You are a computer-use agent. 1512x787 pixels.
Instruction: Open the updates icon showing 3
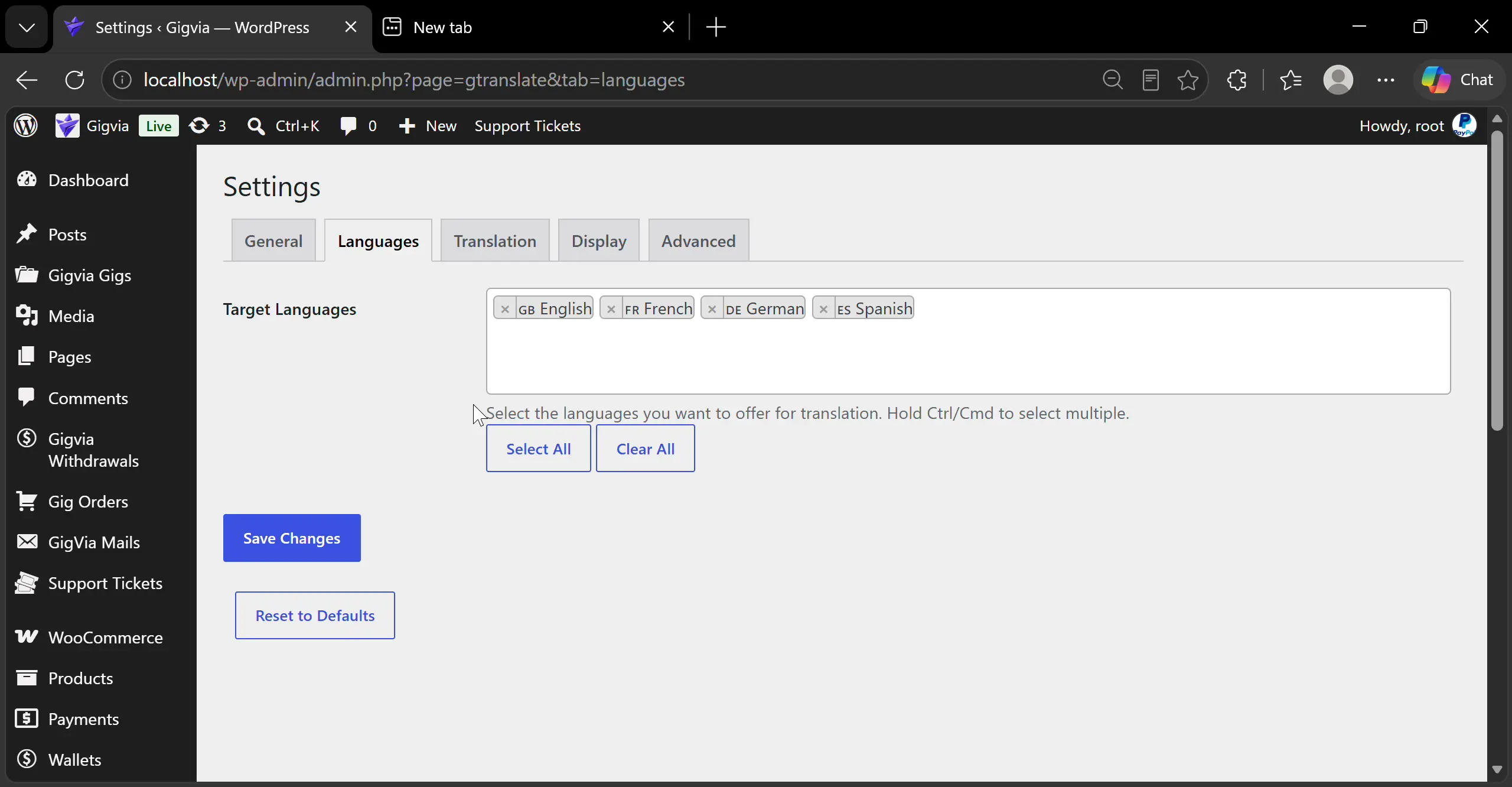click(x=200, y=126)
